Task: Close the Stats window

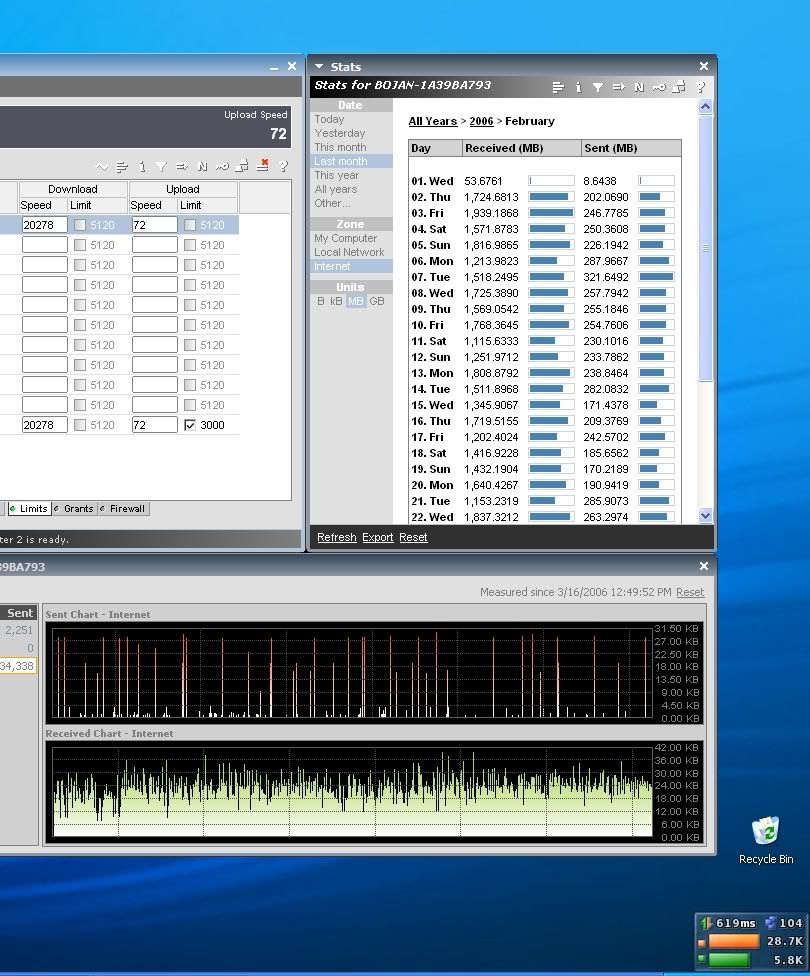Action: click(x=704, y=66)
